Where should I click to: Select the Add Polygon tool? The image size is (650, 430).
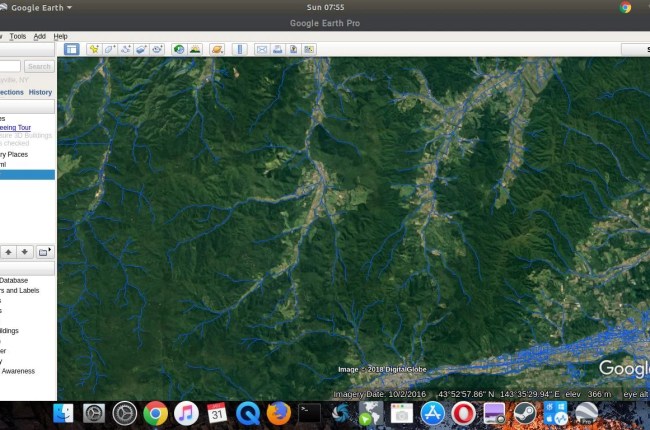click(x=110, y=49)
